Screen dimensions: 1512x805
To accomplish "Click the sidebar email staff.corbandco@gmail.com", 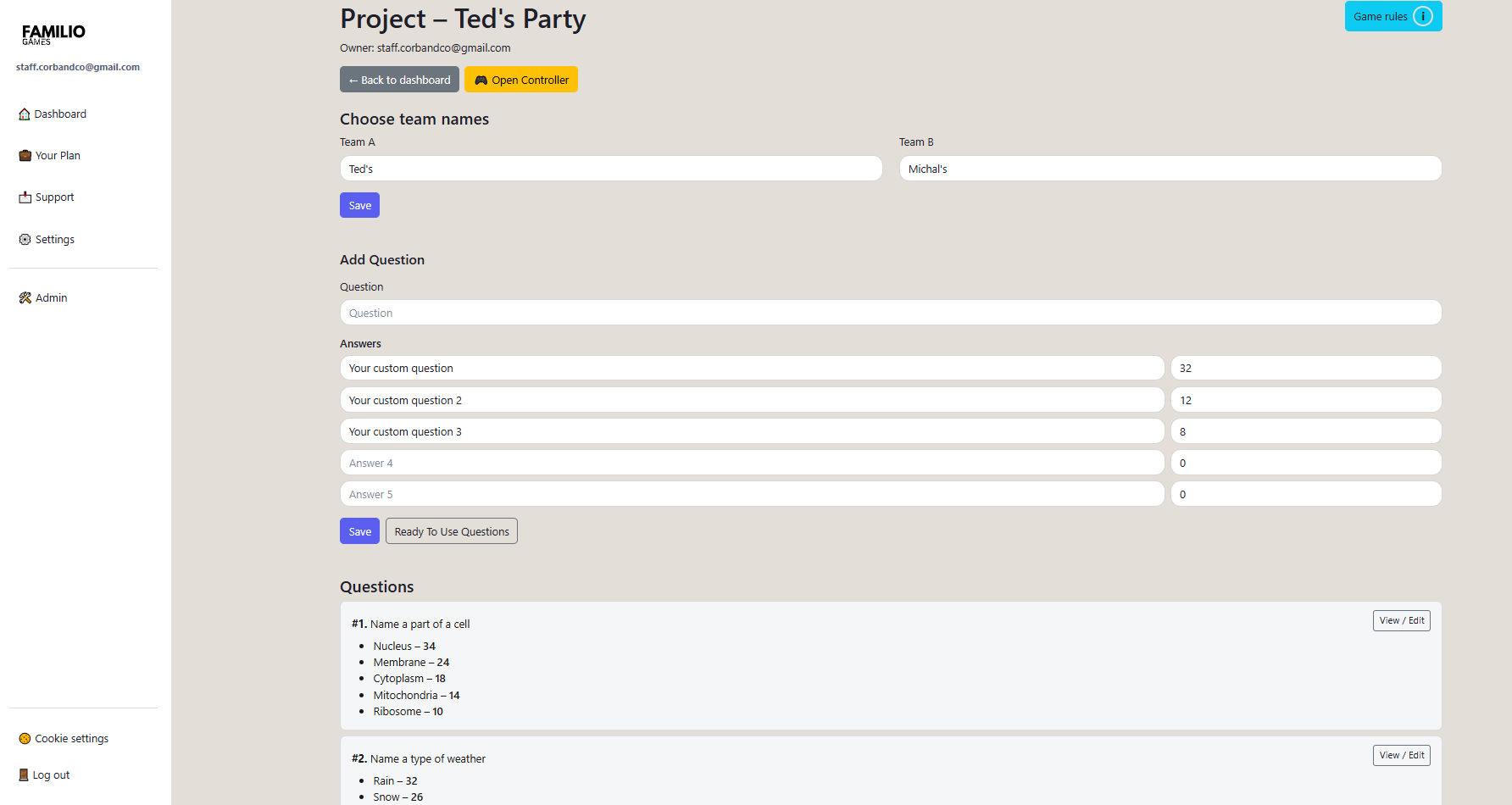I will point(78,67).
